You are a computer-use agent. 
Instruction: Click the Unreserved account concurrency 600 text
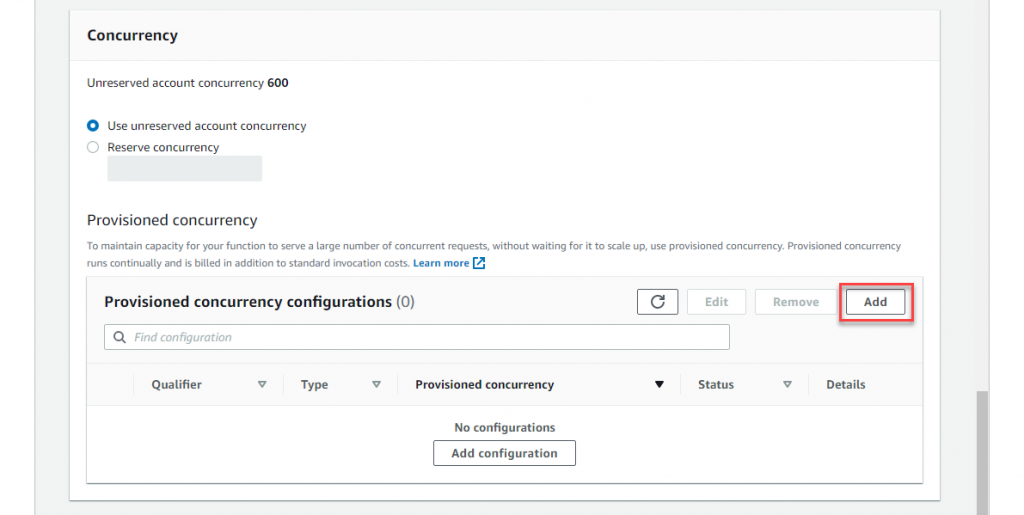point(187,83)
